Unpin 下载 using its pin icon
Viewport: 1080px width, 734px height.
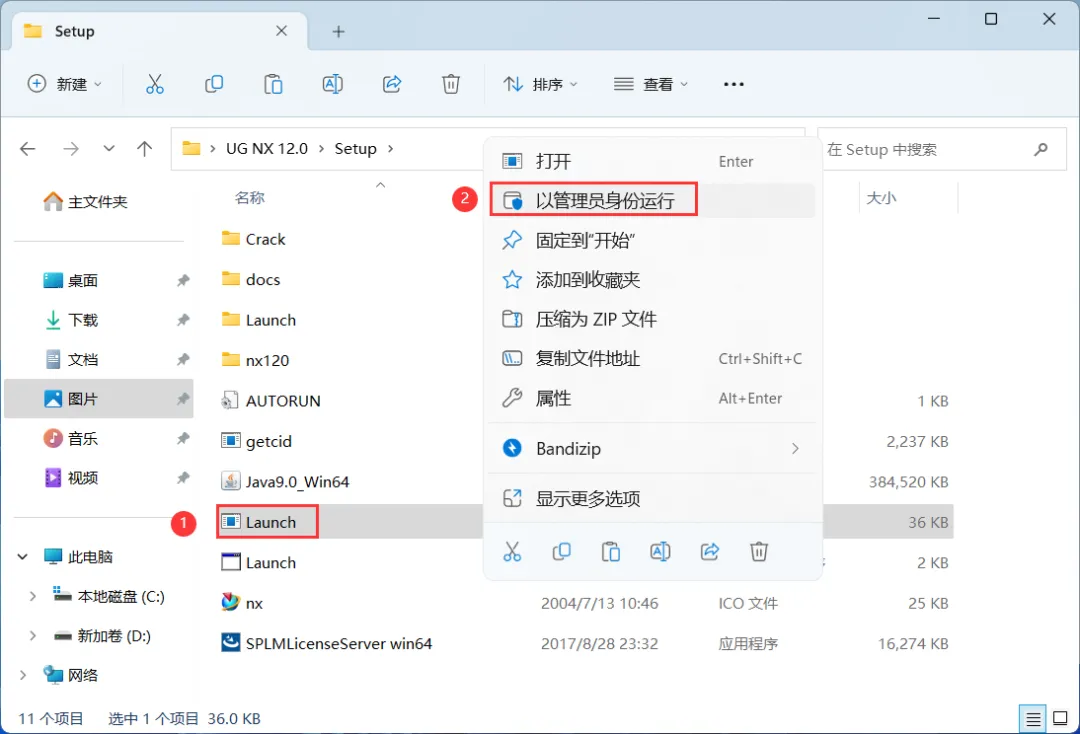click(183, 319)
